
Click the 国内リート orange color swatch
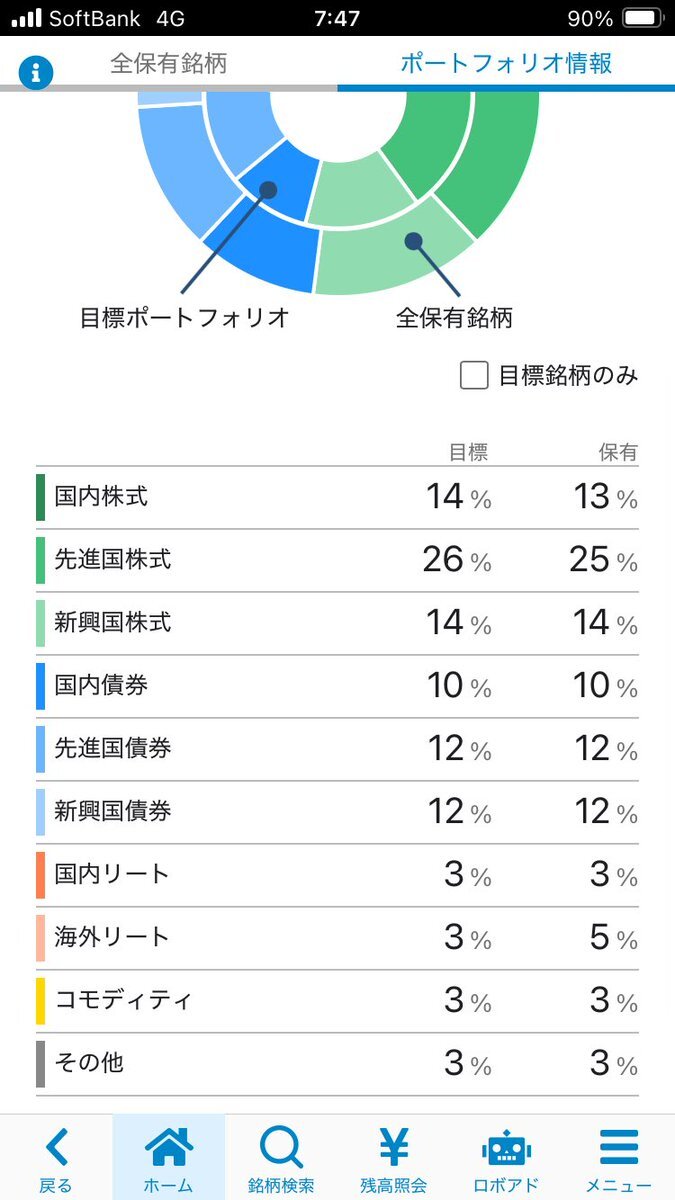[x=40, y=875]
